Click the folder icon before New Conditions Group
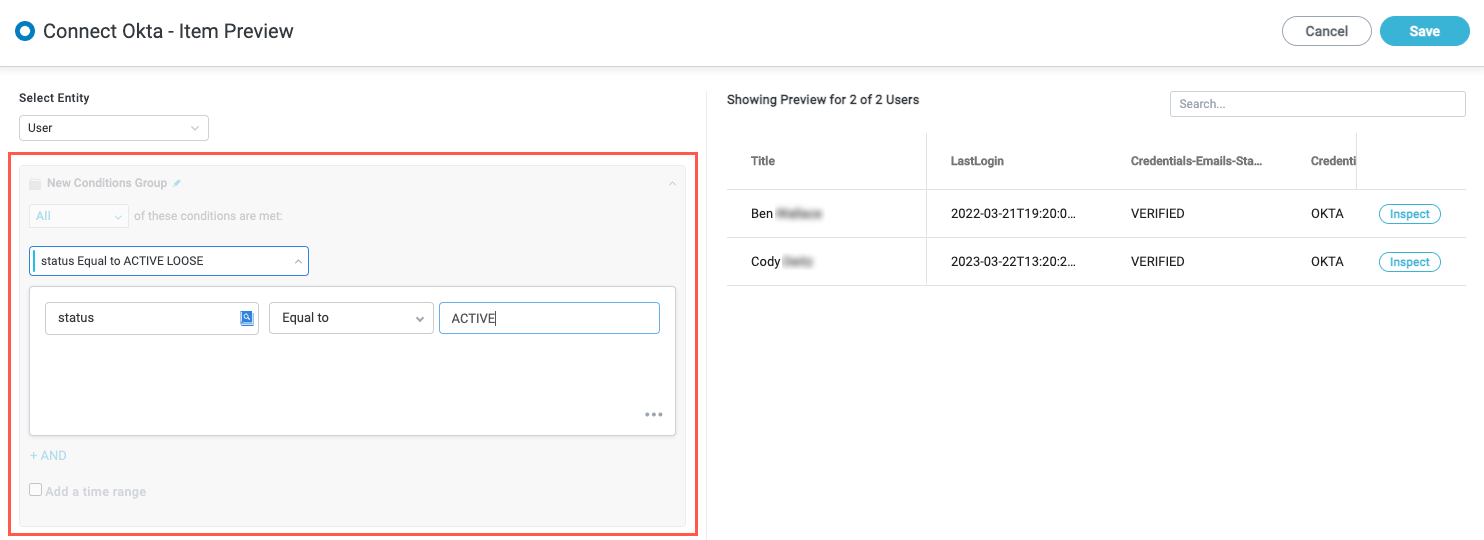Viewport: 1484px width, 540px height. [x=35, y=184]
